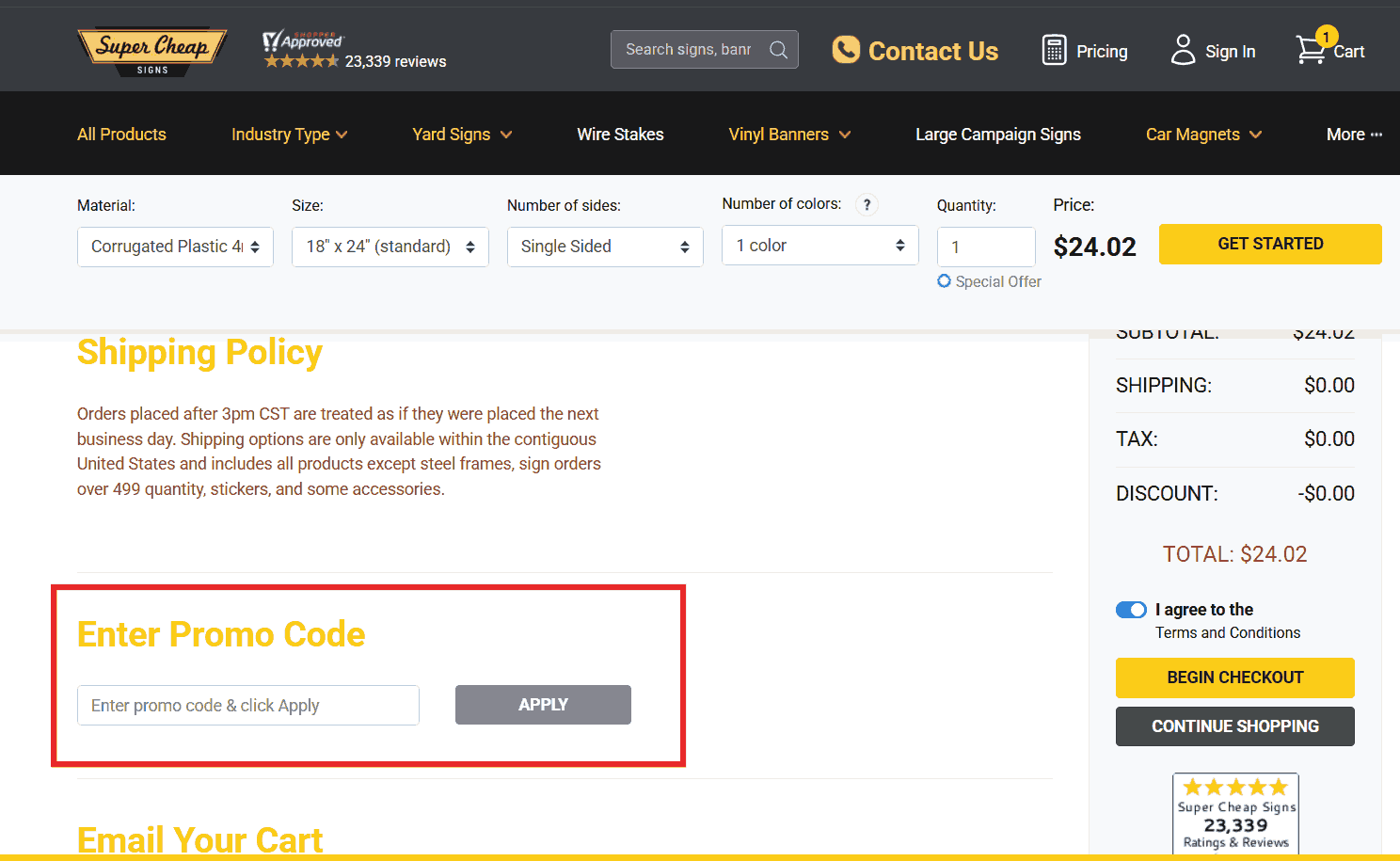Open the Material dropdown
This screenshot has width=1400, height=861.
tap(175, 247)
